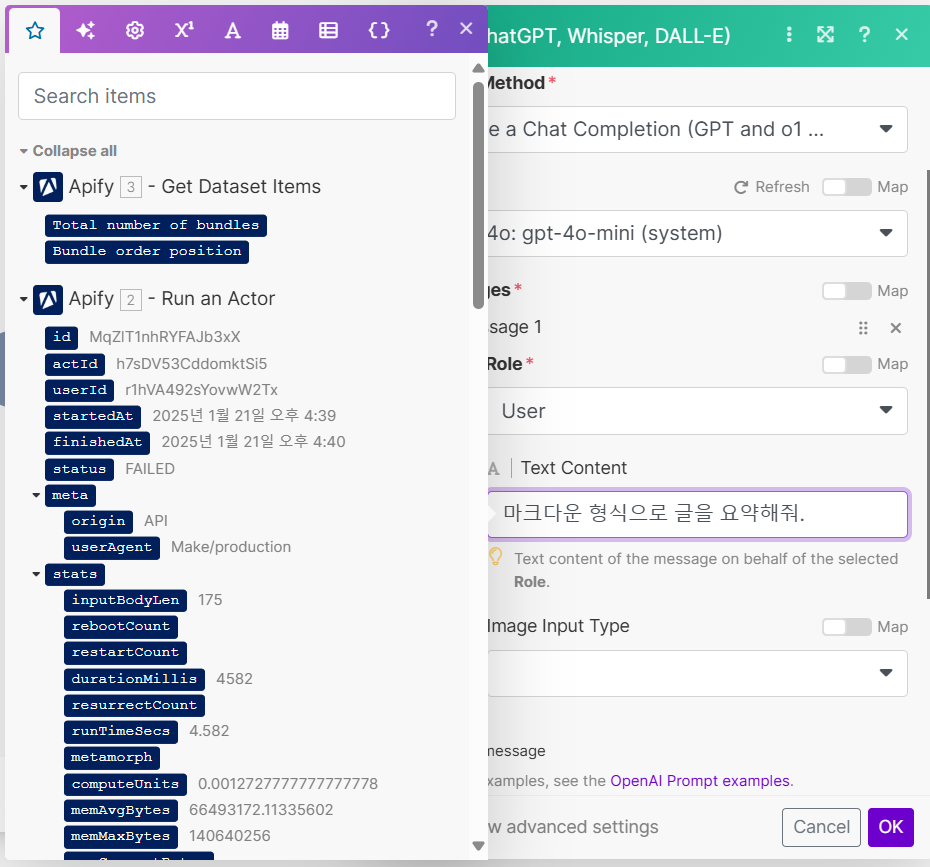
Task: Click the Text Content input field
Action: [698, 514]
